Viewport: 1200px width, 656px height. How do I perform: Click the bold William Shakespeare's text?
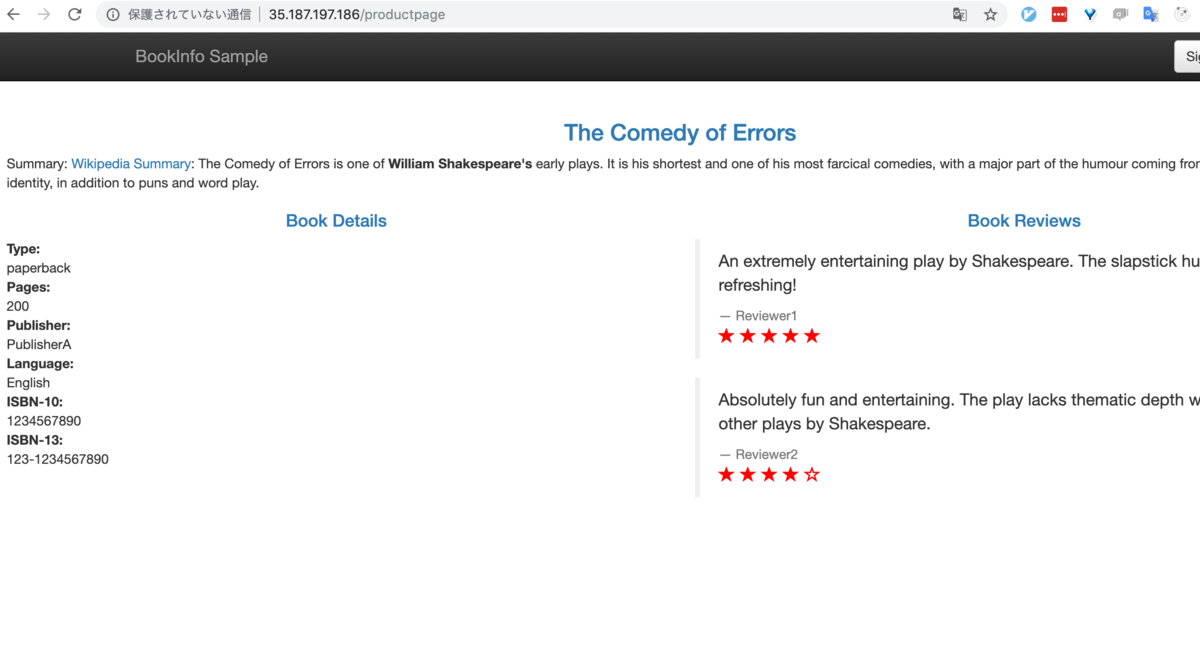460,164
